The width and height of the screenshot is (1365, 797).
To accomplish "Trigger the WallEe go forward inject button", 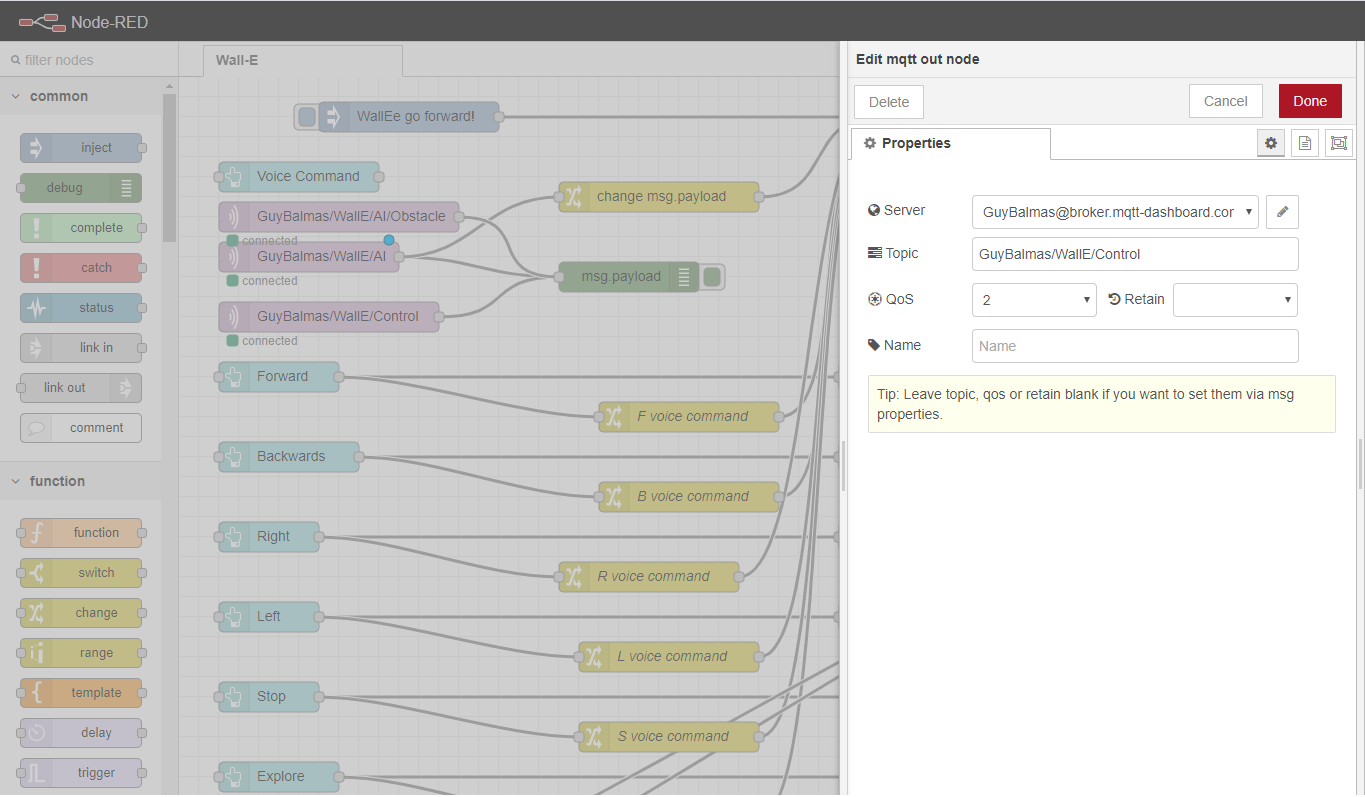I will [x=307, y=116].
